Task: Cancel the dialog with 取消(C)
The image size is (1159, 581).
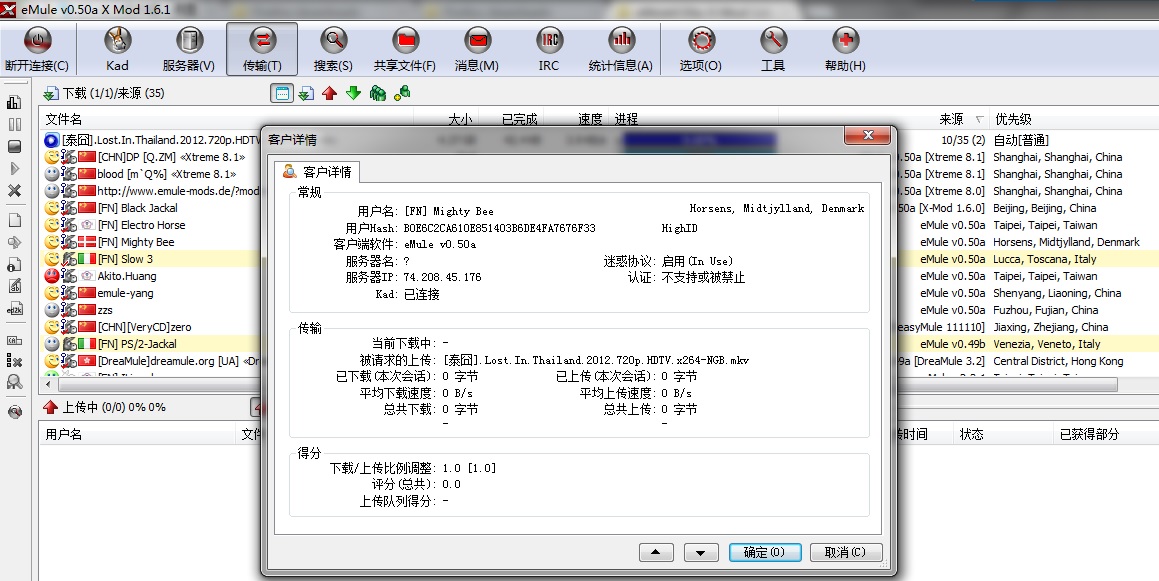Action: point(846,552)
